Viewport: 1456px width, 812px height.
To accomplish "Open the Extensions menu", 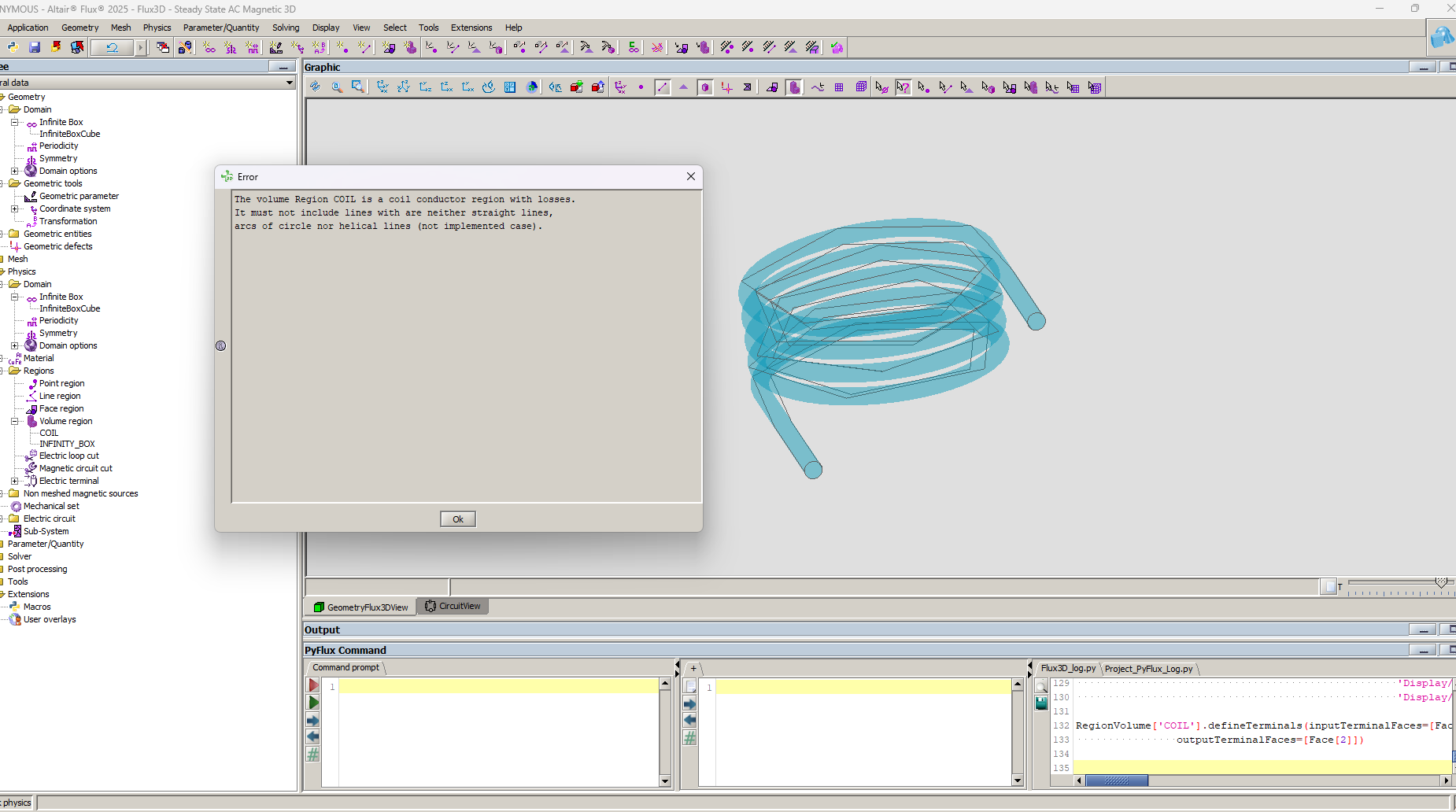I will [471, 28].
